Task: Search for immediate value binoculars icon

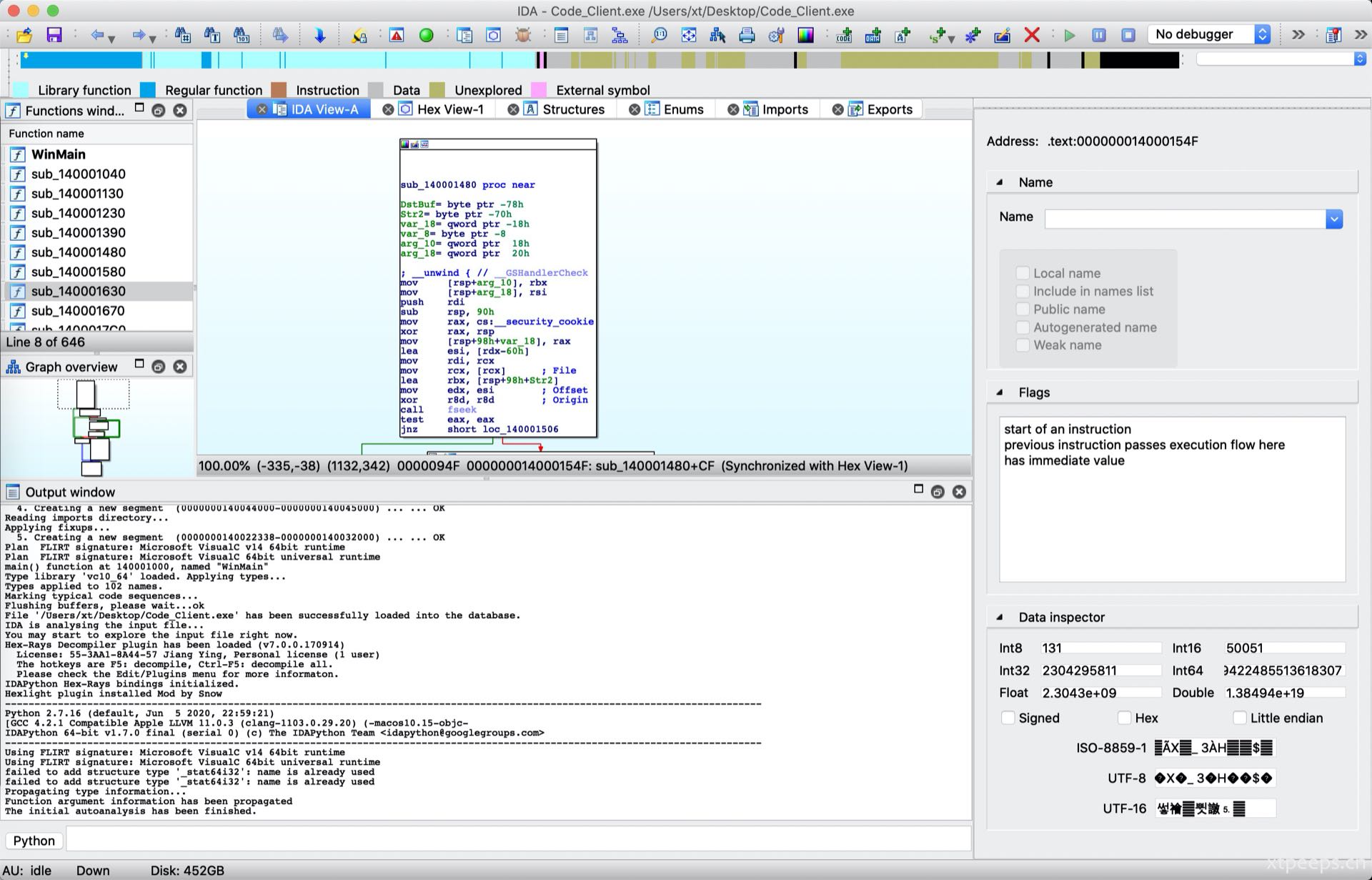Action: pos(183,35)
